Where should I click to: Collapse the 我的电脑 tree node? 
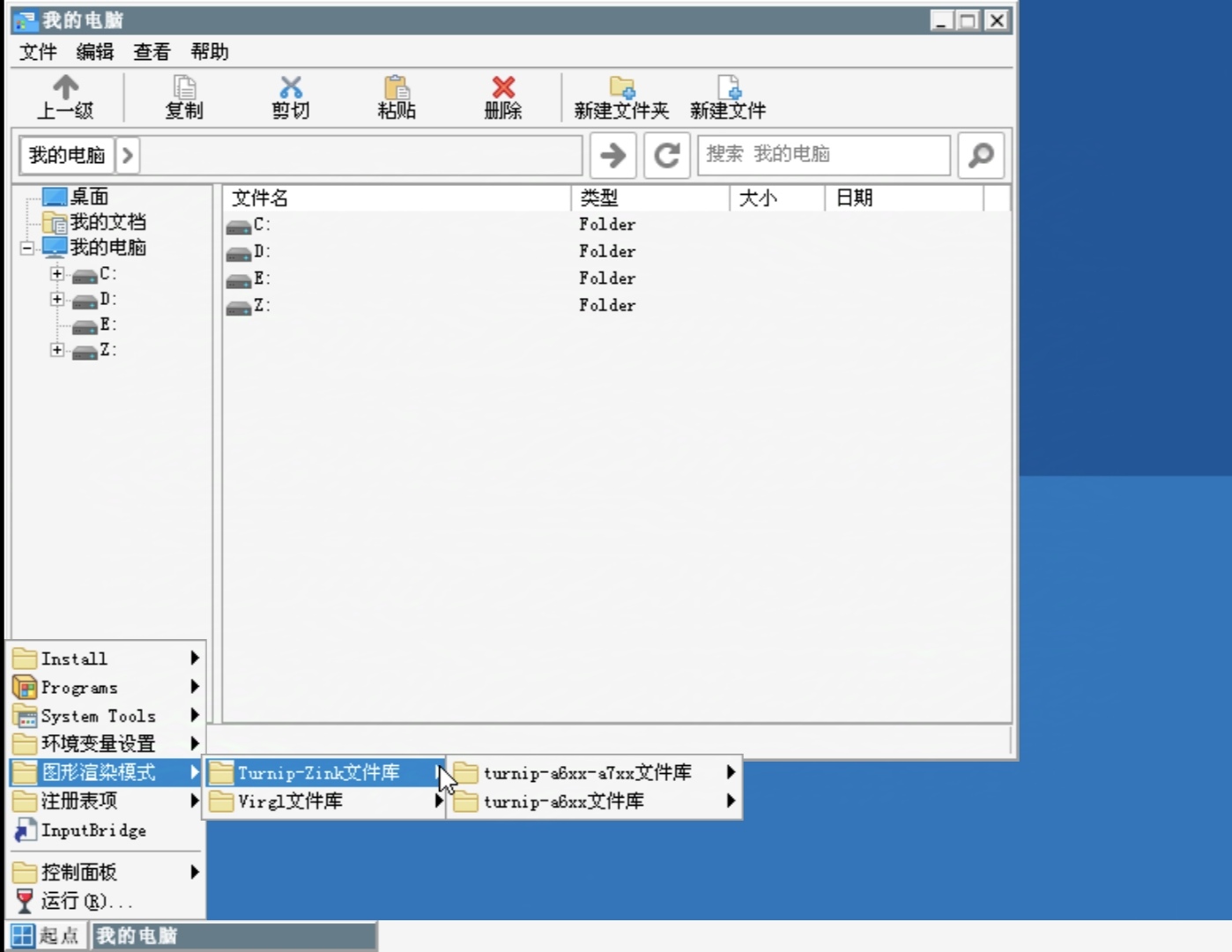pos(27,248)
